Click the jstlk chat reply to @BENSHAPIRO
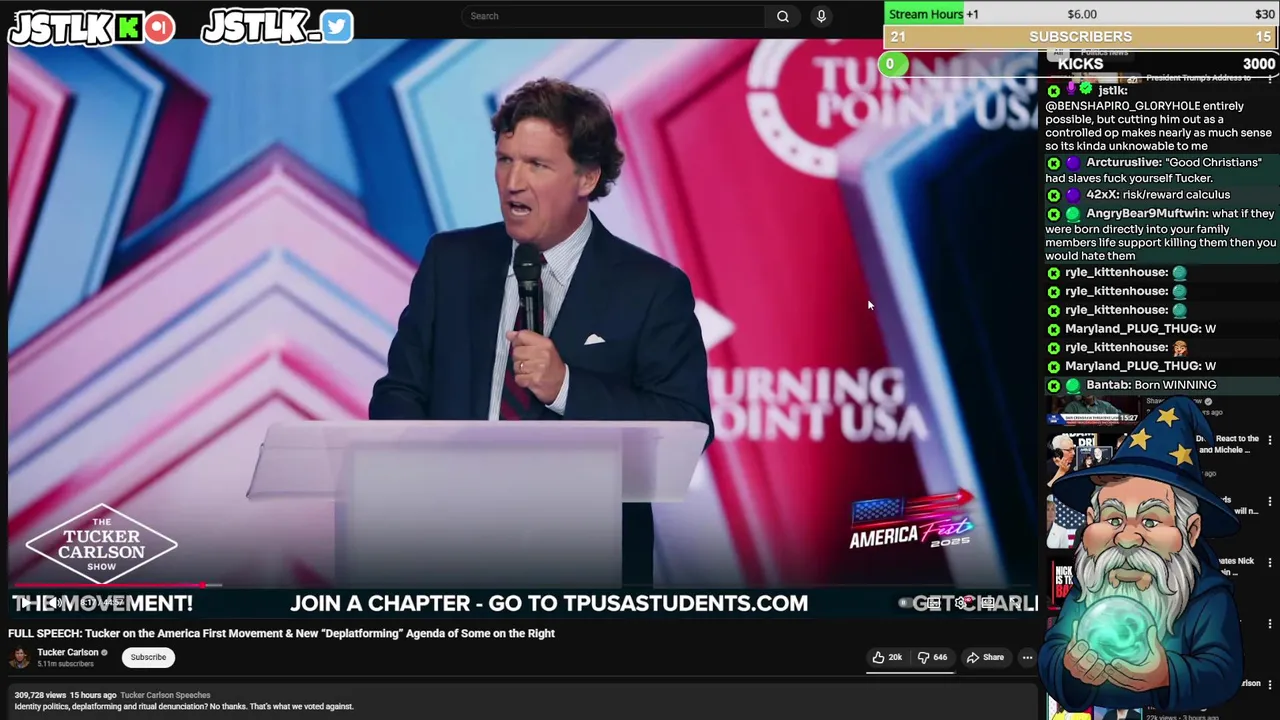This screenshot has width=1280, height=720. [x=1161, y=118]
